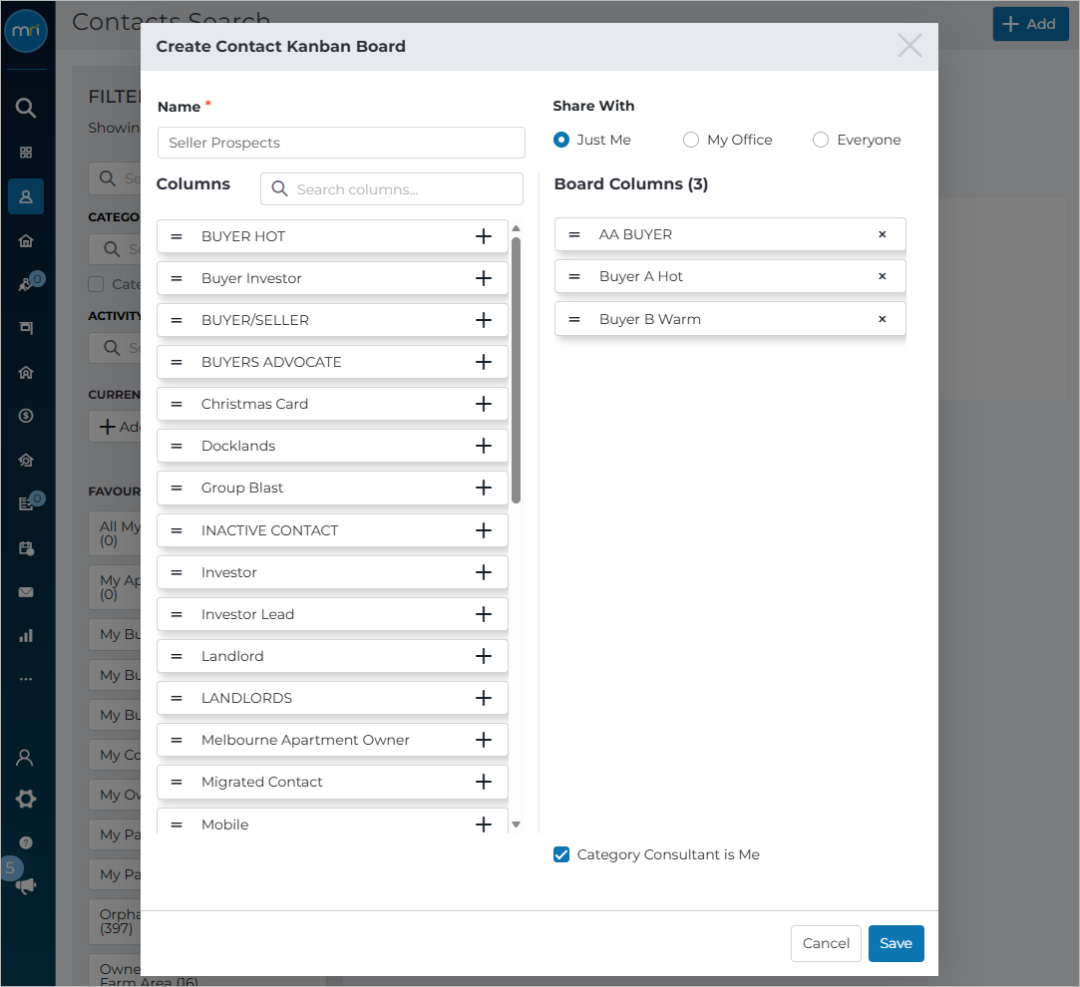Add Christmas Card column via plus icon
This screenshot has height=987, width=1080.
pos(484,404)
